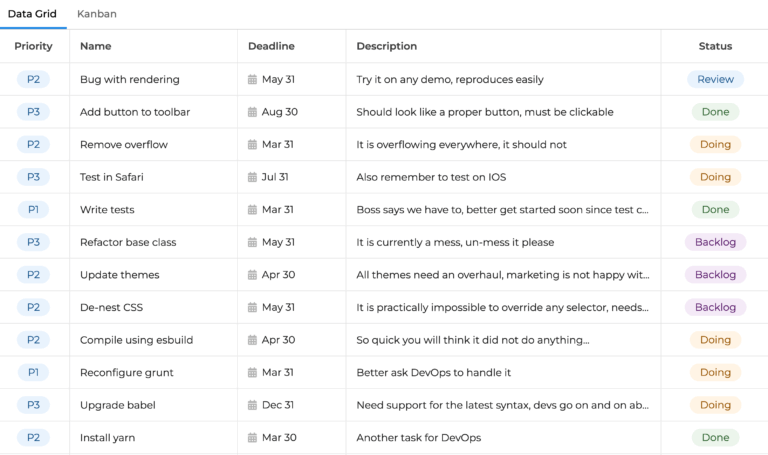The width and height of the screenshot is (768, 455).
Task: Click Done status badge for Install yarn
Action: 715,438
